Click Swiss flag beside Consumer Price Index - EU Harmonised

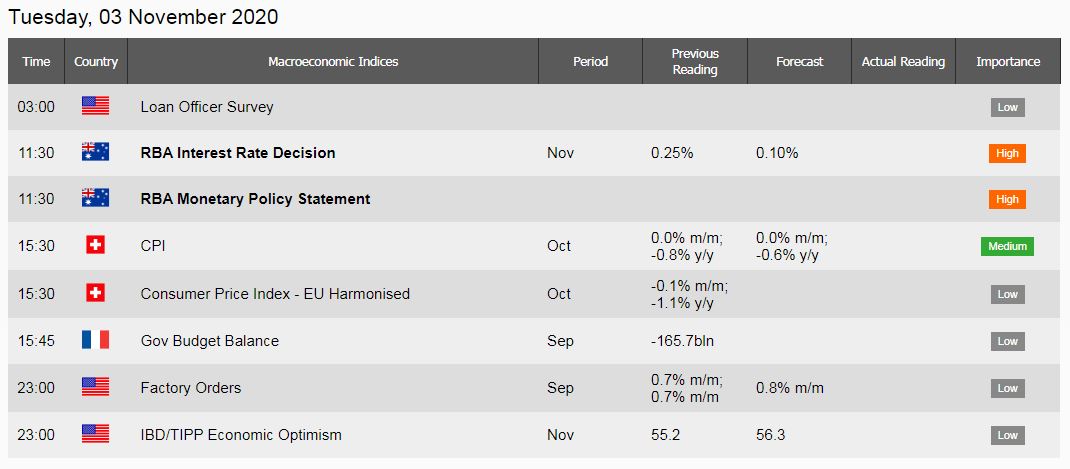[x=96, y=294]
